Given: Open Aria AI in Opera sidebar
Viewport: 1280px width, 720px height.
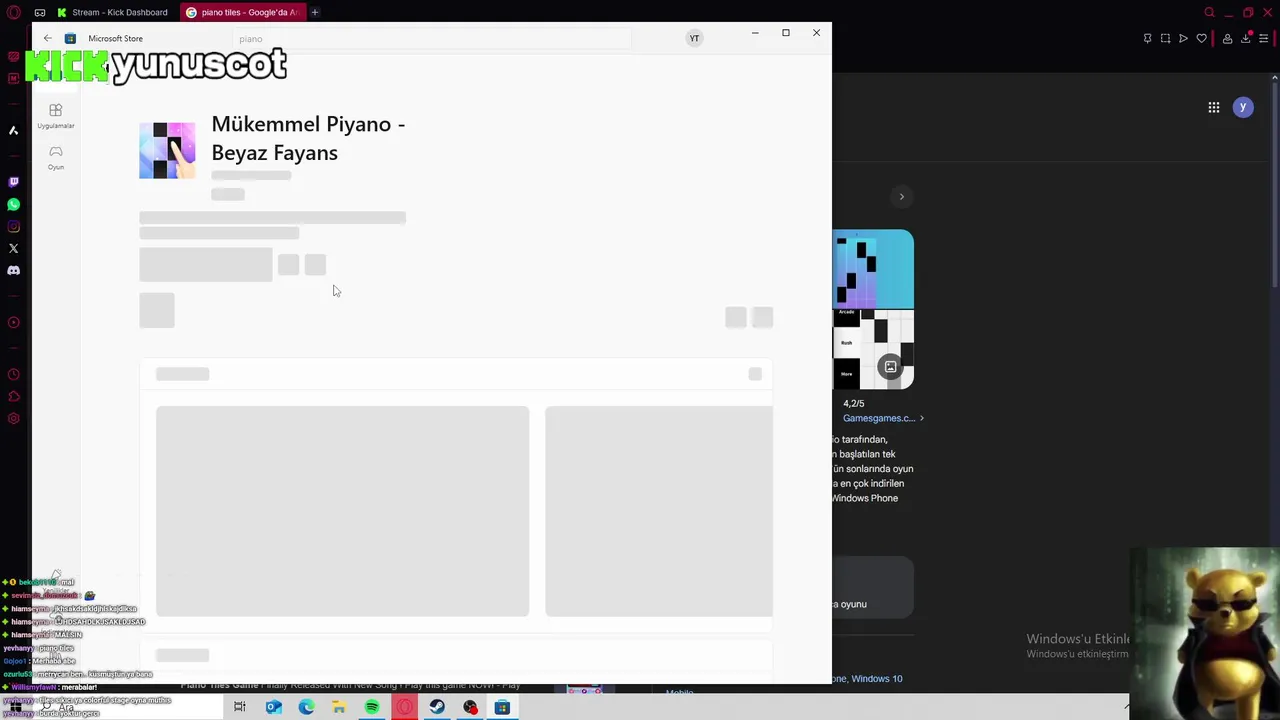Looking at the screenshot, I should tap(13, 130).
